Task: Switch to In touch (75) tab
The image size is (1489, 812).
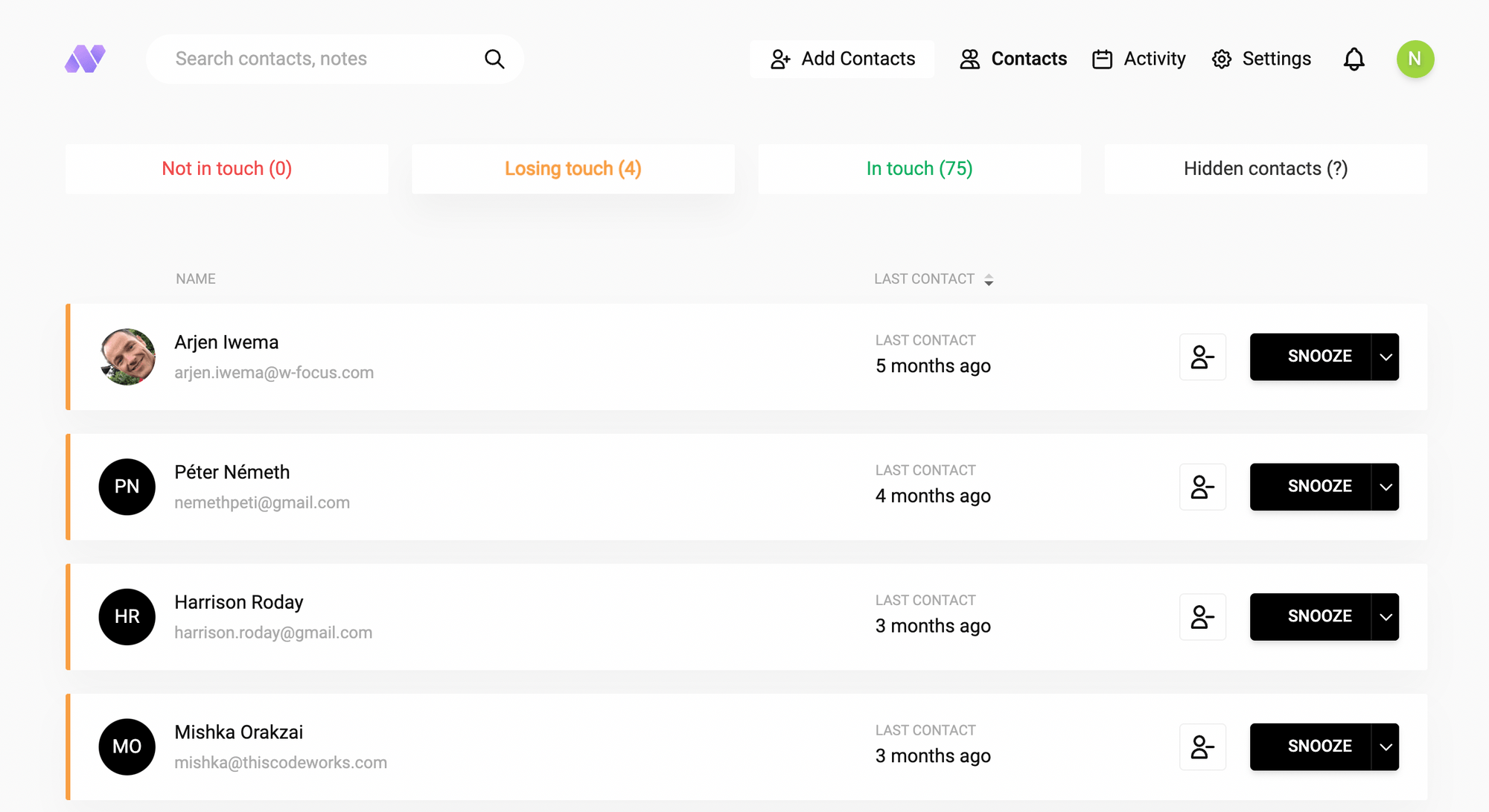Action: click(919, 169)
